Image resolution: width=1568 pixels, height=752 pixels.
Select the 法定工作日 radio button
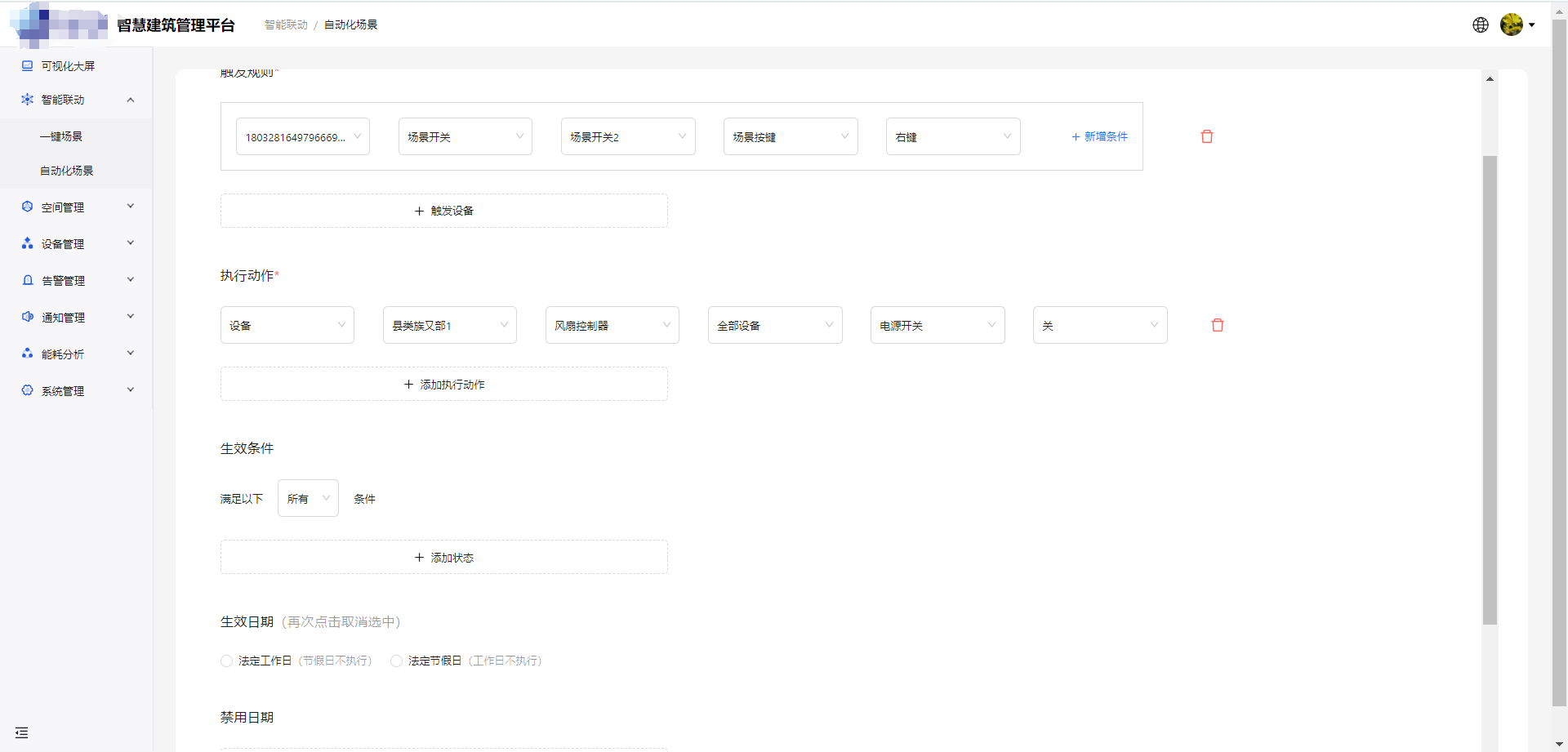tap(226, 661)
